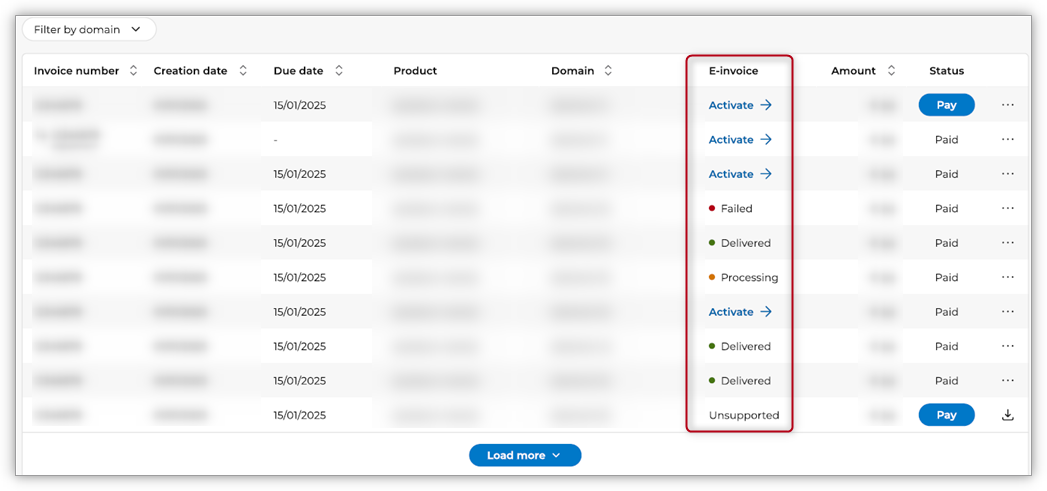The image size is (1047, 491).
Task: Click Pay button in the Unsupported row
Action: pos(946,415)
